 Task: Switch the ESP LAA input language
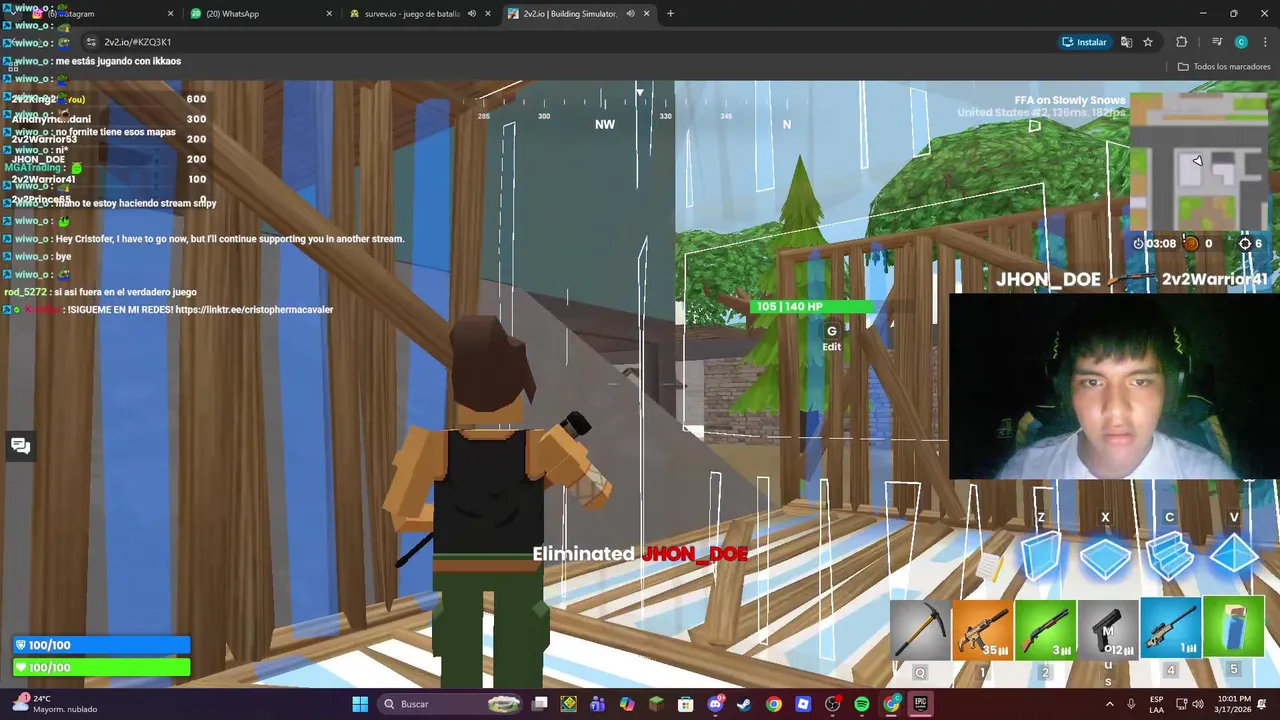pyautogui.click(x=1156, y=704)
